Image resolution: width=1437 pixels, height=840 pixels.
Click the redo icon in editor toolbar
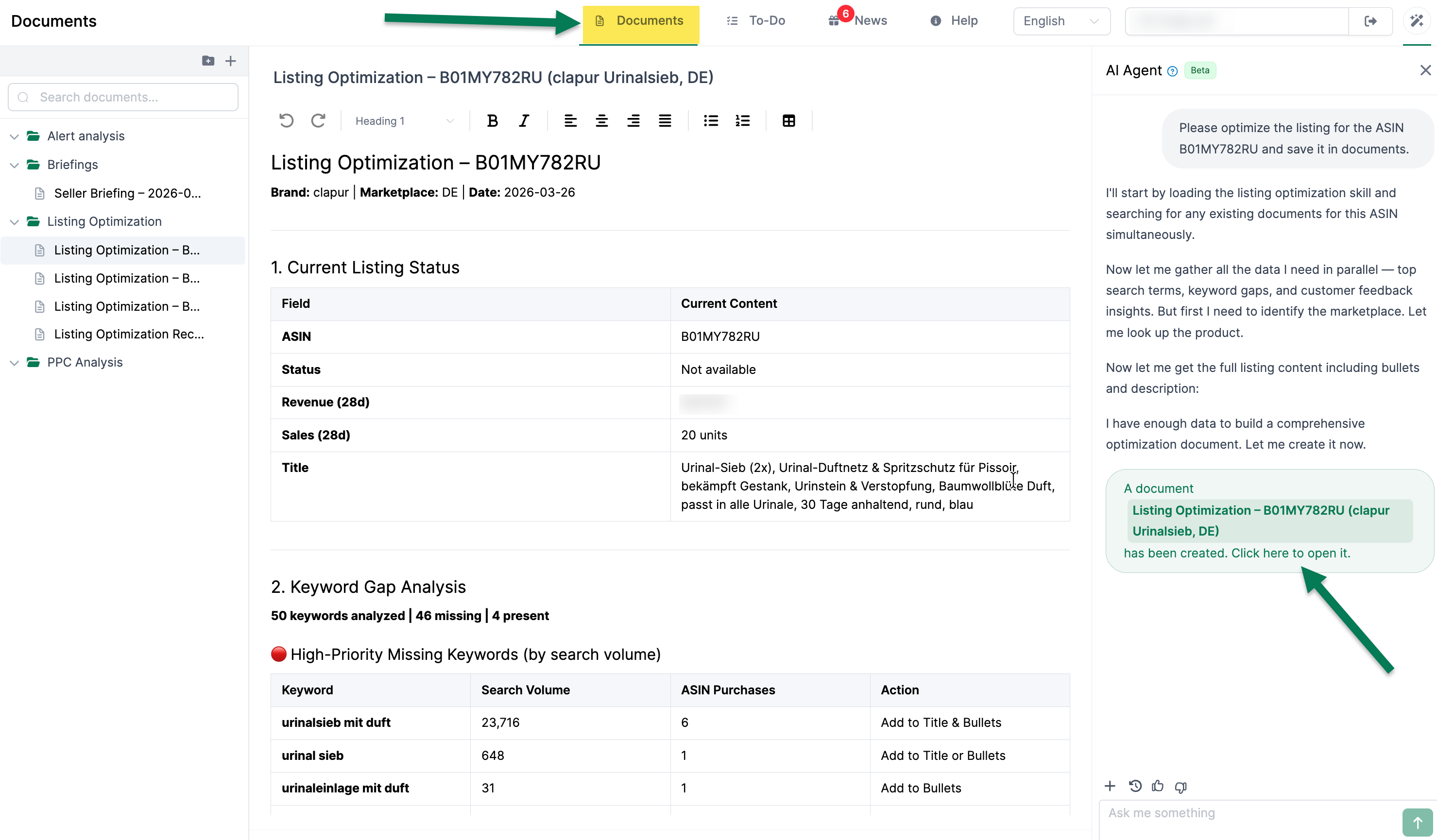click(318, 121)
